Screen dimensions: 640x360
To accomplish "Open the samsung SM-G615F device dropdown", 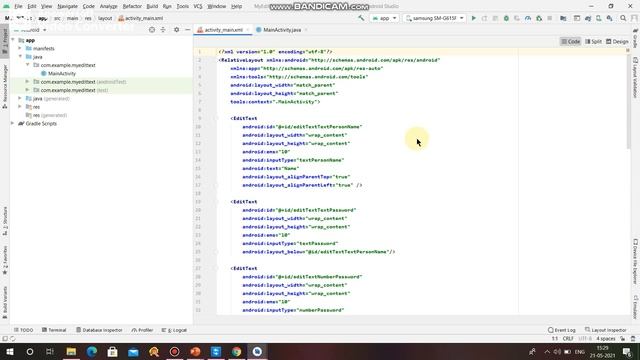I will [x=435, y=18].
